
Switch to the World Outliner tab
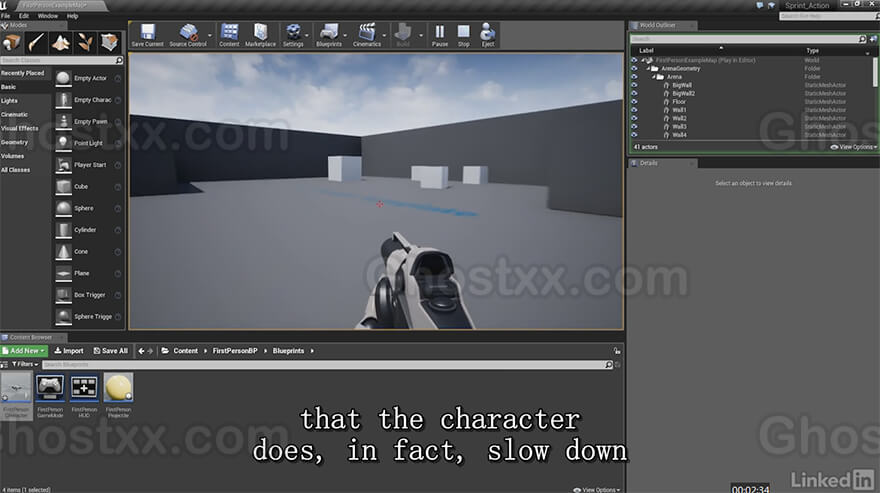662,25
